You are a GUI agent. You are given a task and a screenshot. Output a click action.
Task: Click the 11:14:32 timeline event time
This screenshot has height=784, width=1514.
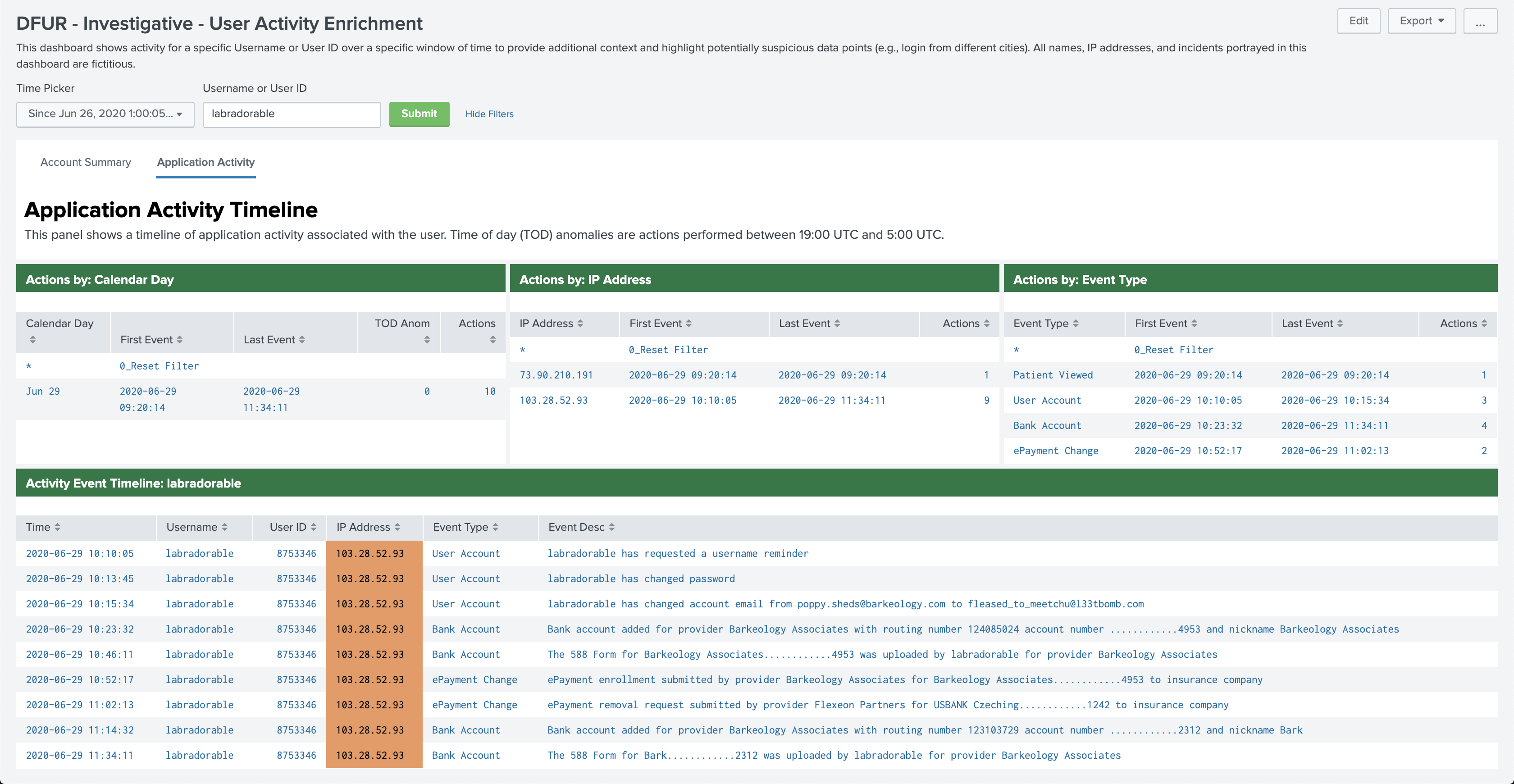pos(79,730)
